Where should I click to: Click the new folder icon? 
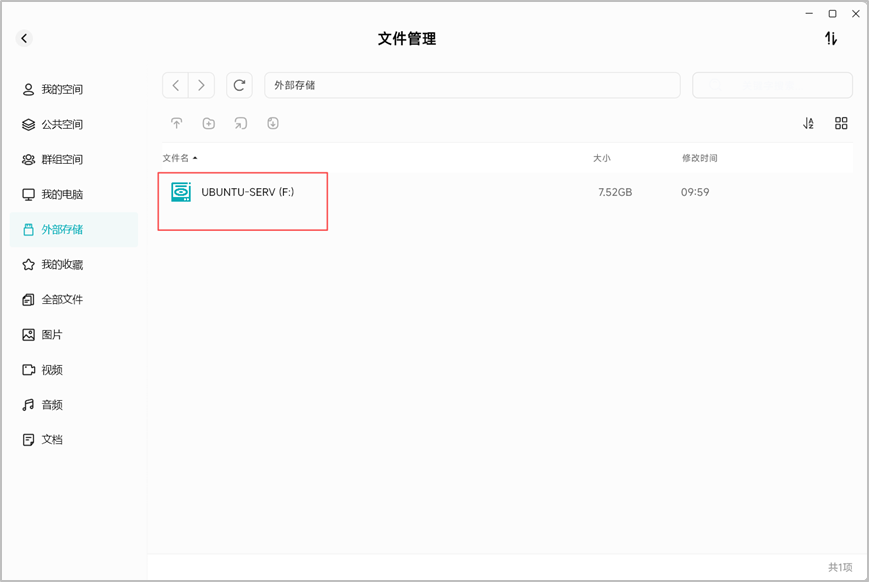209,123
